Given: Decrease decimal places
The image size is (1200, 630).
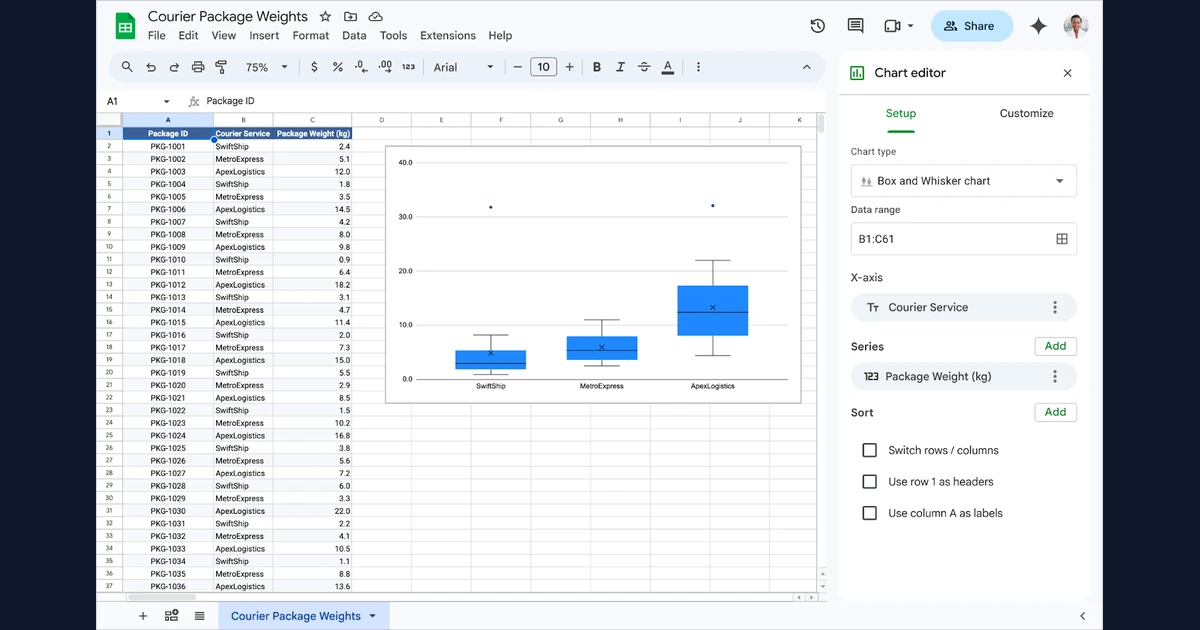Looking at the screenshot, I should coord(361,67).
